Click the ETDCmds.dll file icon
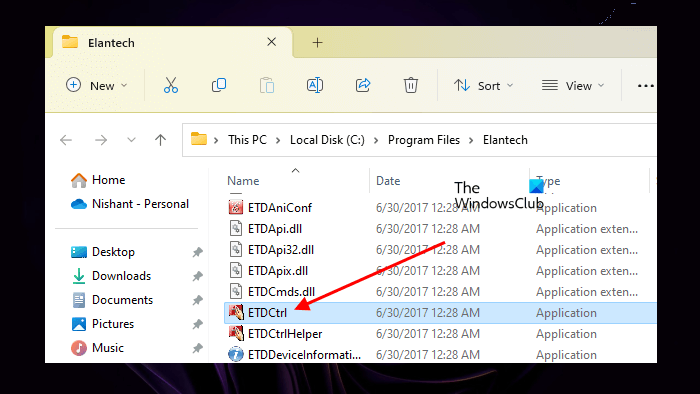The image size is (700, 394). coord(236,291)
